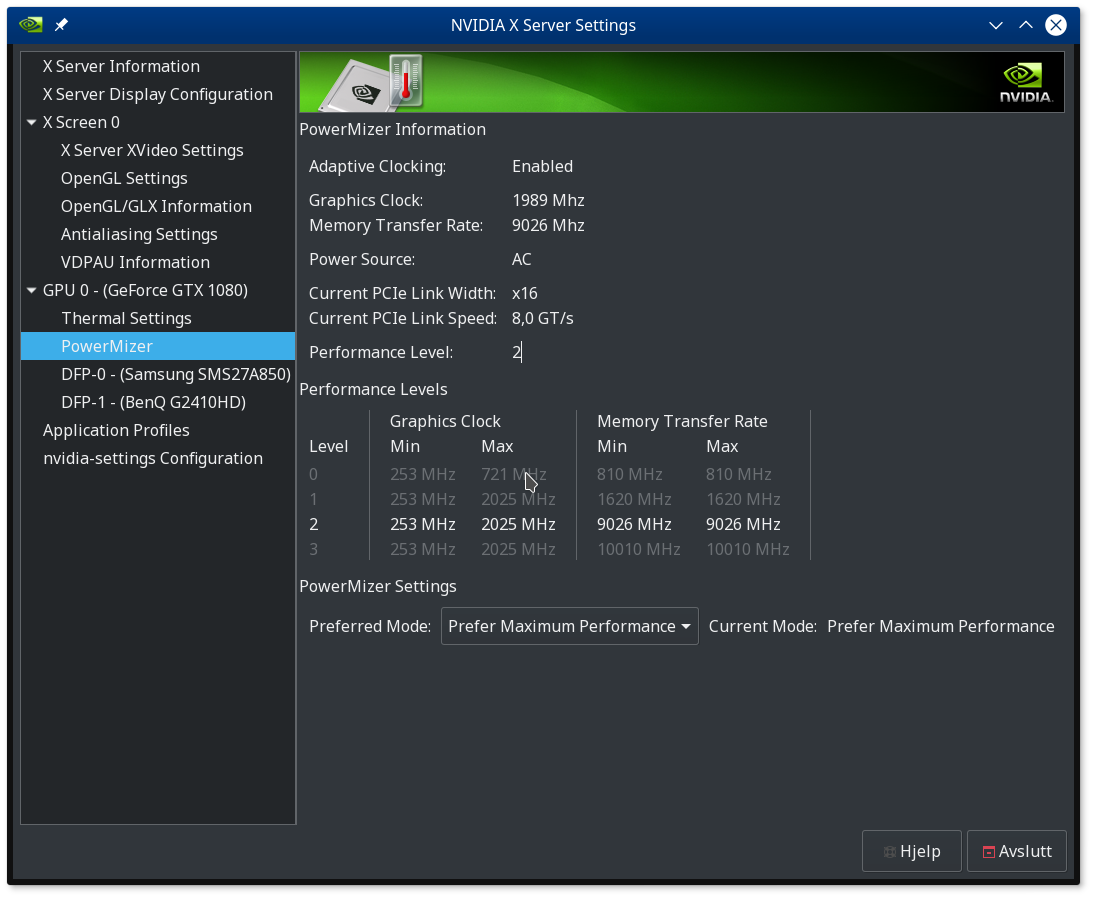Collapse the GPU 0 GeForce GTX 1080 node
This screenshot has height=898, width=1093.
(x=31, y=290)
